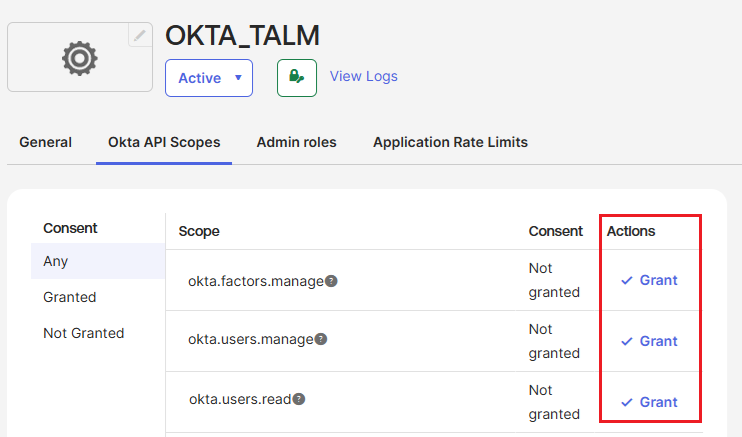Image resolution: width=742 pixels, height=437 pixels.
Task: Filter scopes by Any consent
Action: click(x=56, y=261)
